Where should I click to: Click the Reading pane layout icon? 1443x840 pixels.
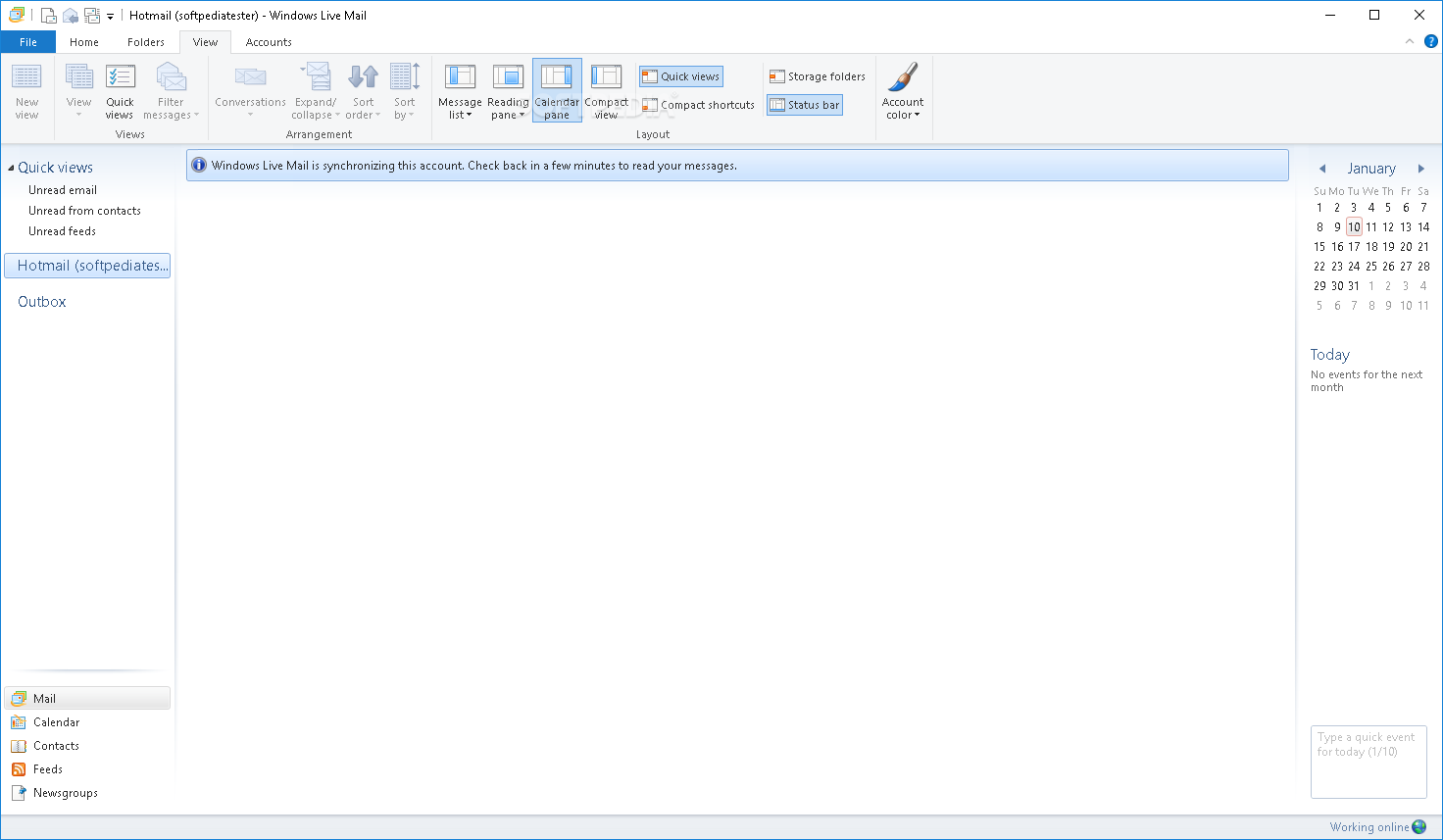point(508,77)
